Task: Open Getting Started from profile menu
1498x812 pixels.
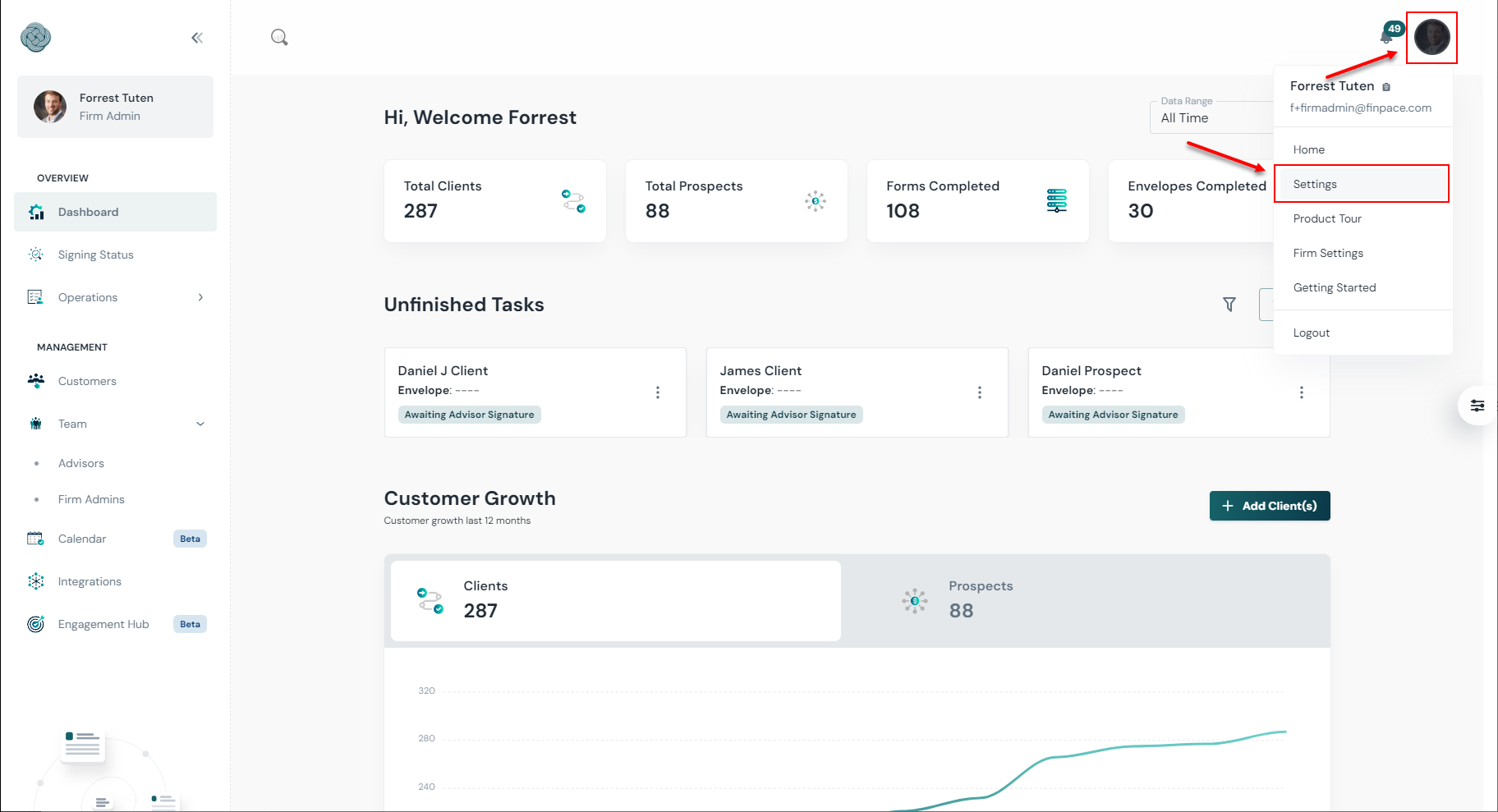Action: tap(1363, 287)
